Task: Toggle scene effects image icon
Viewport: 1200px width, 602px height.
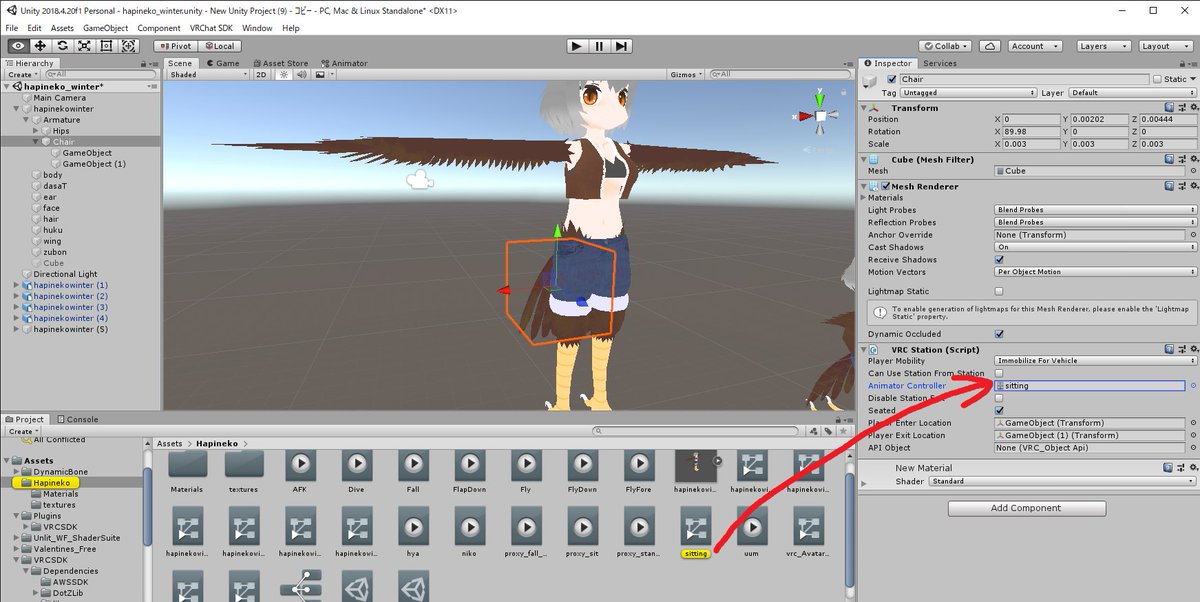Action: point(322,75)
